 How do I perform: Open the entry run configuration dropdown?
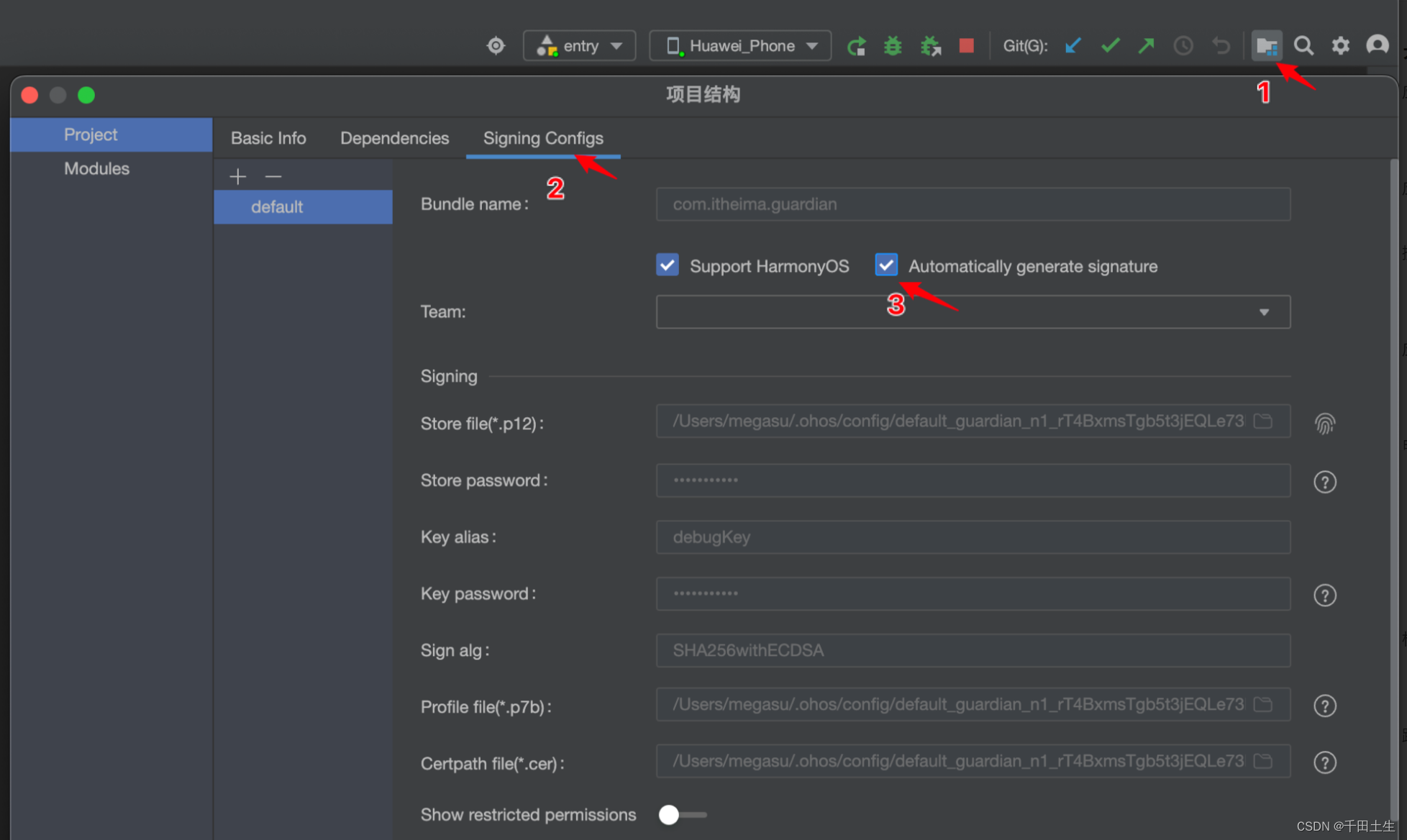580,46
